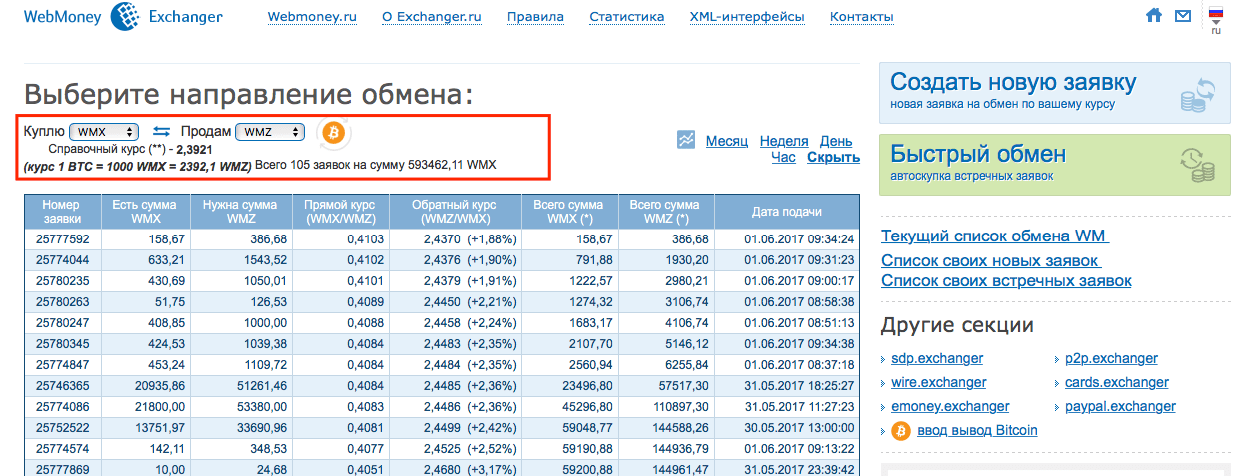
Task: Select order number 25746365
Action: click(x=62, y=385)
